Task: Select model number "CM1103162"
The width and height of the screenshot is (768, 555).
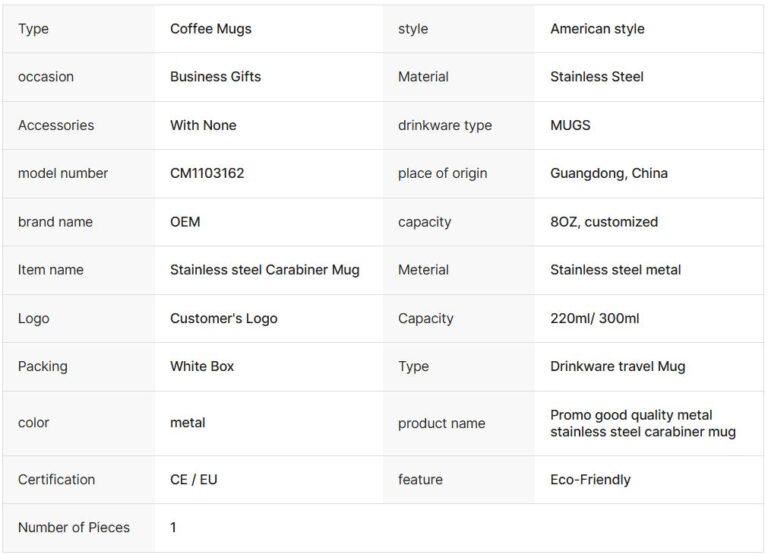Action: tap(207, 173)
